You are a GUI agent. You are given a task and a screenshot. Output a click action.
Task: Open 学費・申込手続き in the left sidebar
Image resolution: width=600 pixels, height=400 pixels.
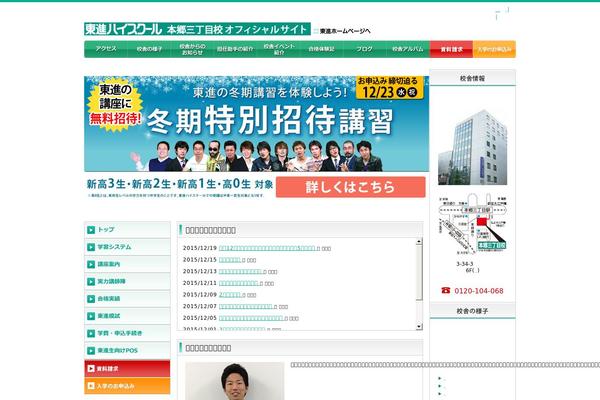pyautogui.click(x=120, y=333)
